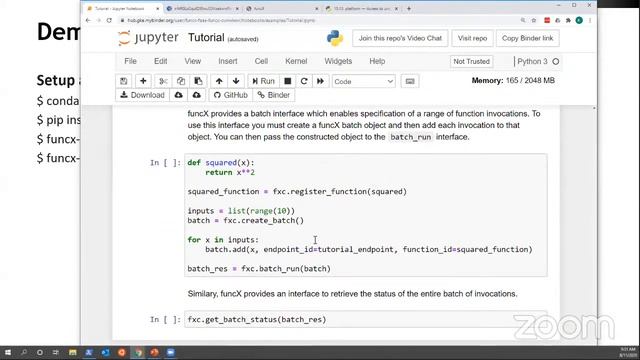The height and width of the screenshot is (360, 640).
Task: Open the Zoom app in the taskbar
Action: tap(171, 352)
